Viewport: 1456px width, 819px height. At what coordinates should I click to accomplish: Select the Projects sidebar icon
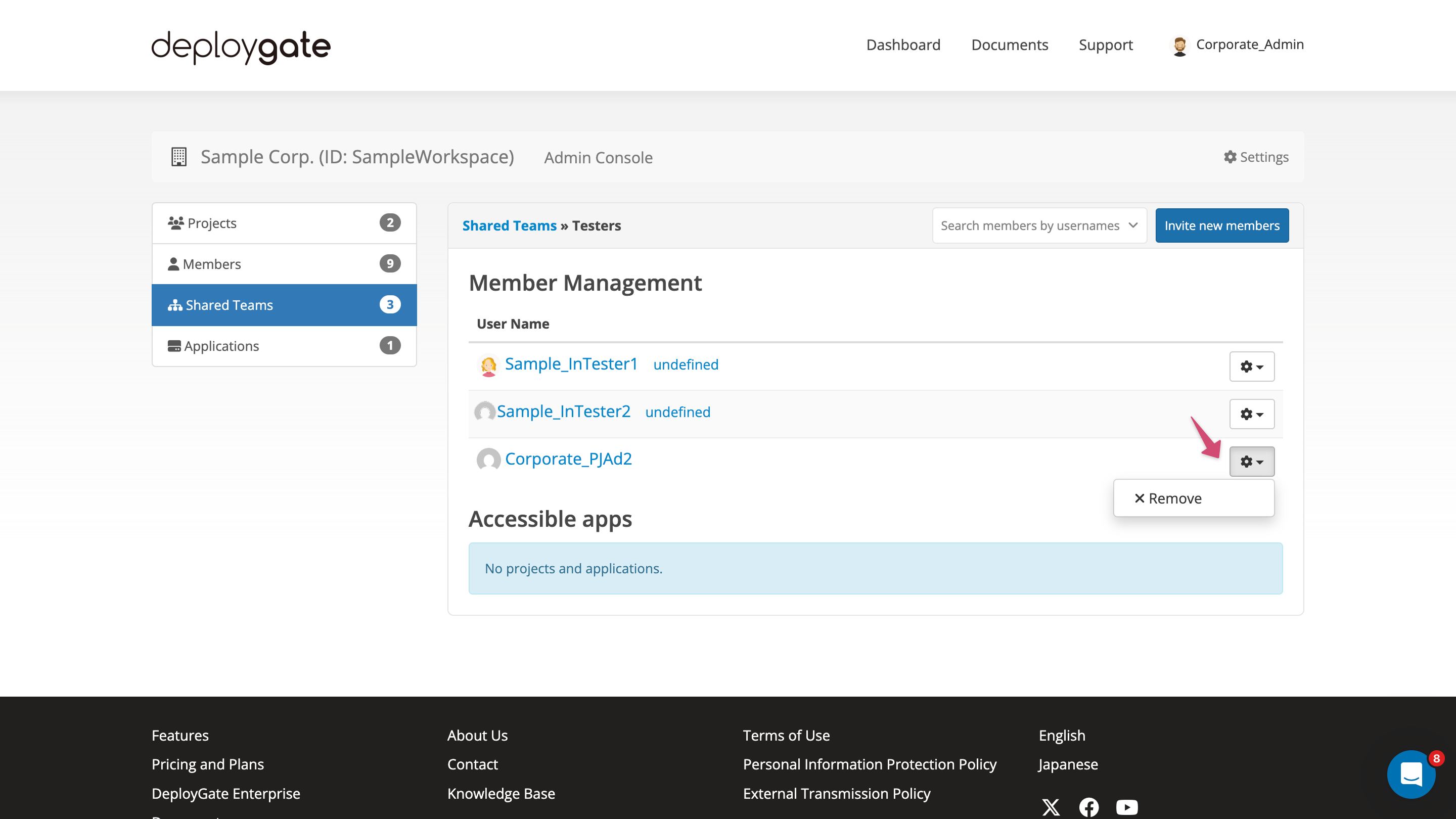[176, 222]
